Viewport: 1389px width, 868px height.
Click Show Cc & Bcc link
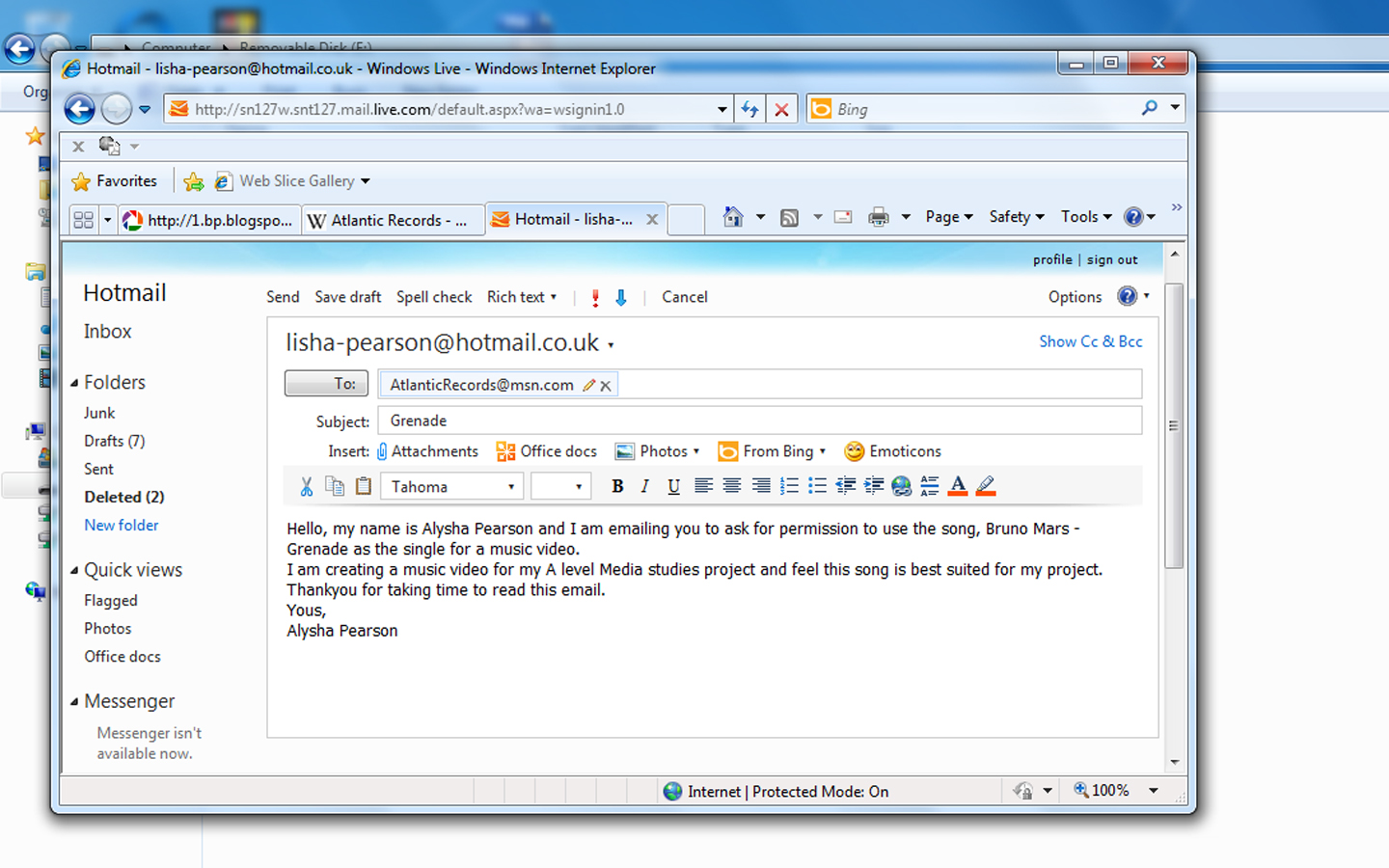point(1091,341)
